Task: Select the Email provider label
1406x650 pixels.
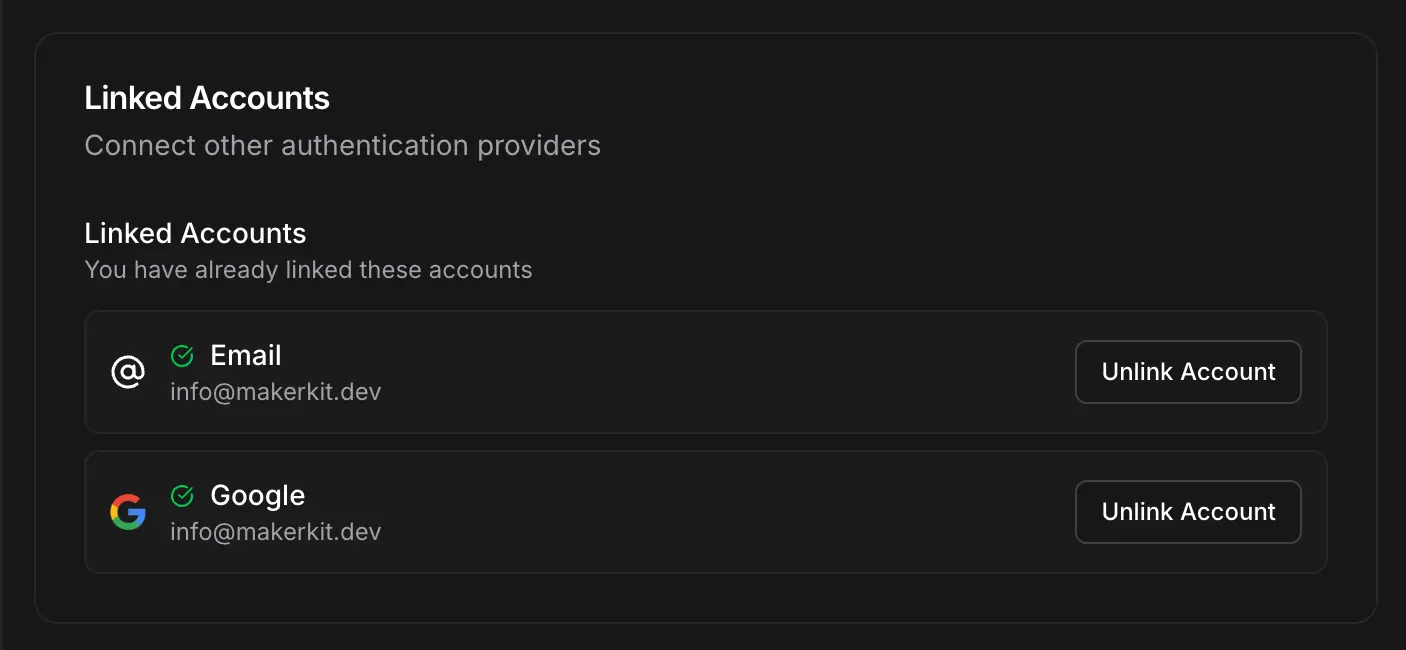Action: point(246,355)
